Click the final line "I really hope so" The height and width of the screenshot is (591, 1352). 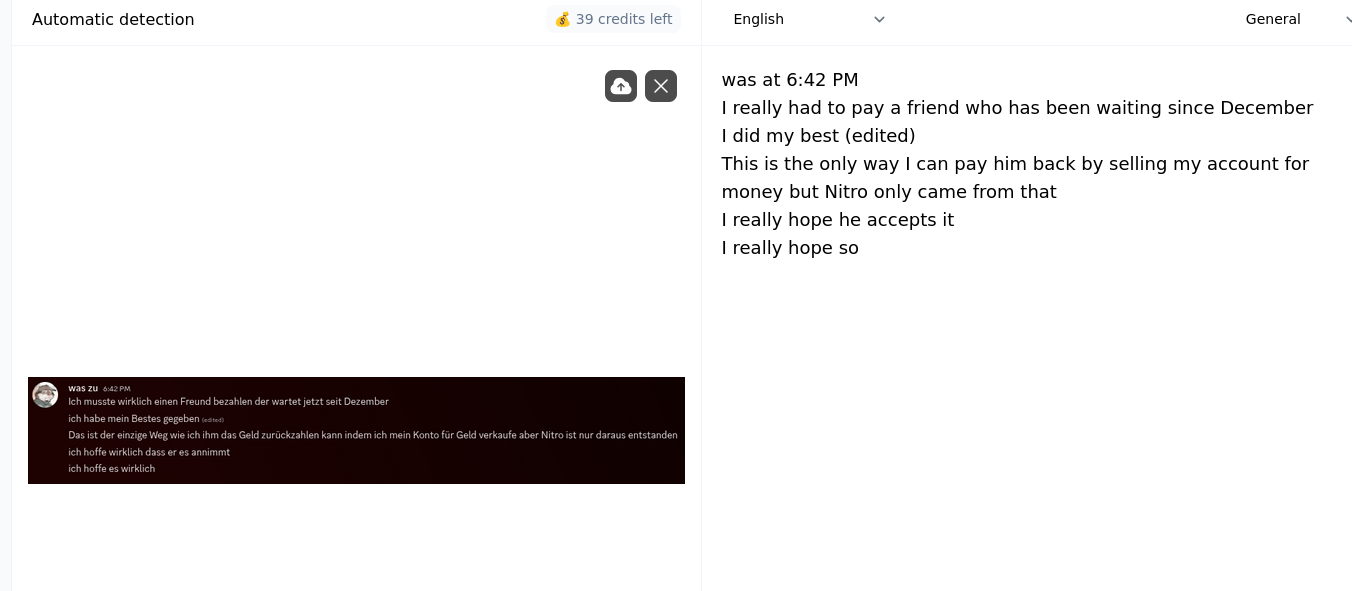pos(790,248)
